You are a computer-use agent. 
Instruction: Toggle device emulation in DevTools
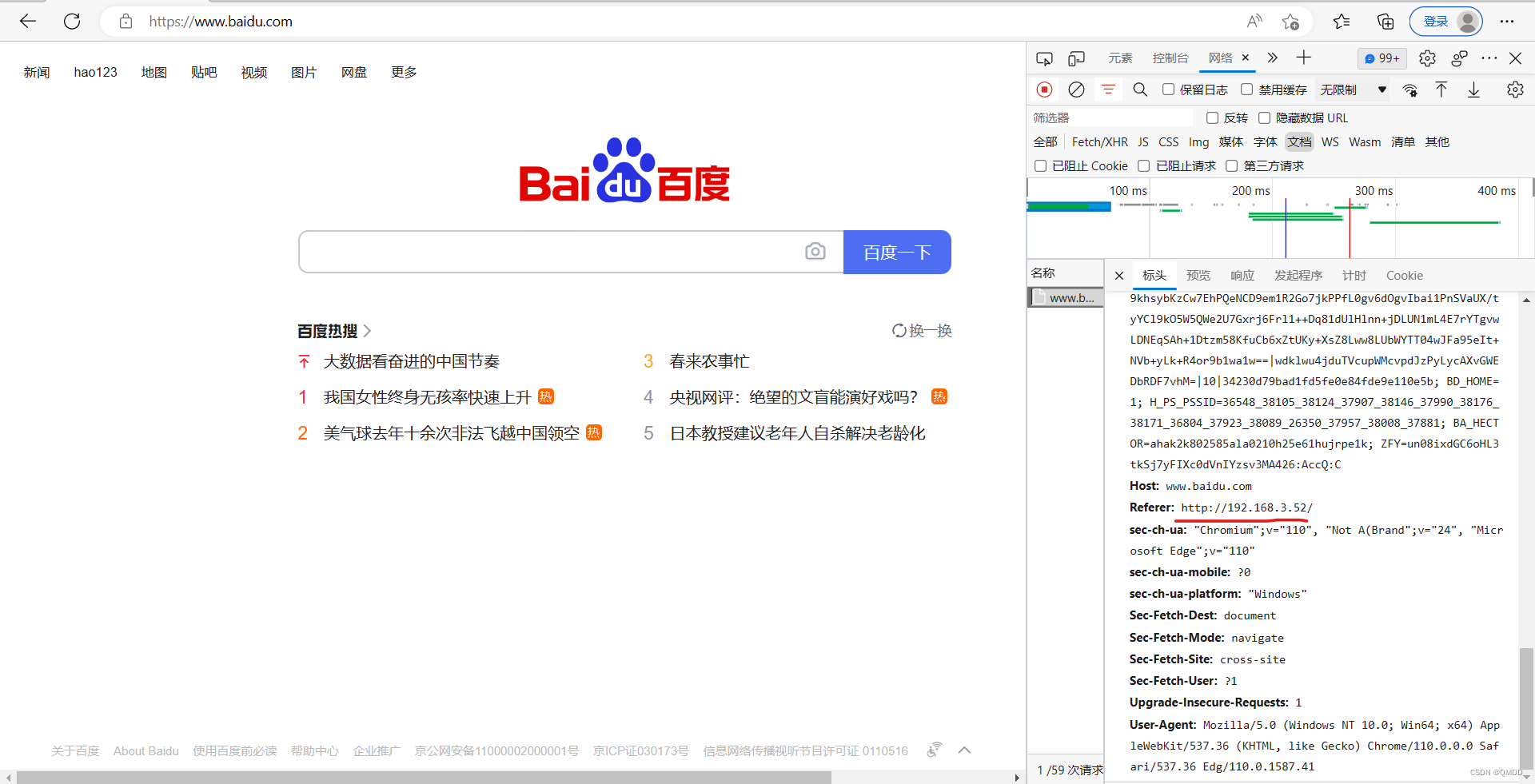pos(1077,58)
